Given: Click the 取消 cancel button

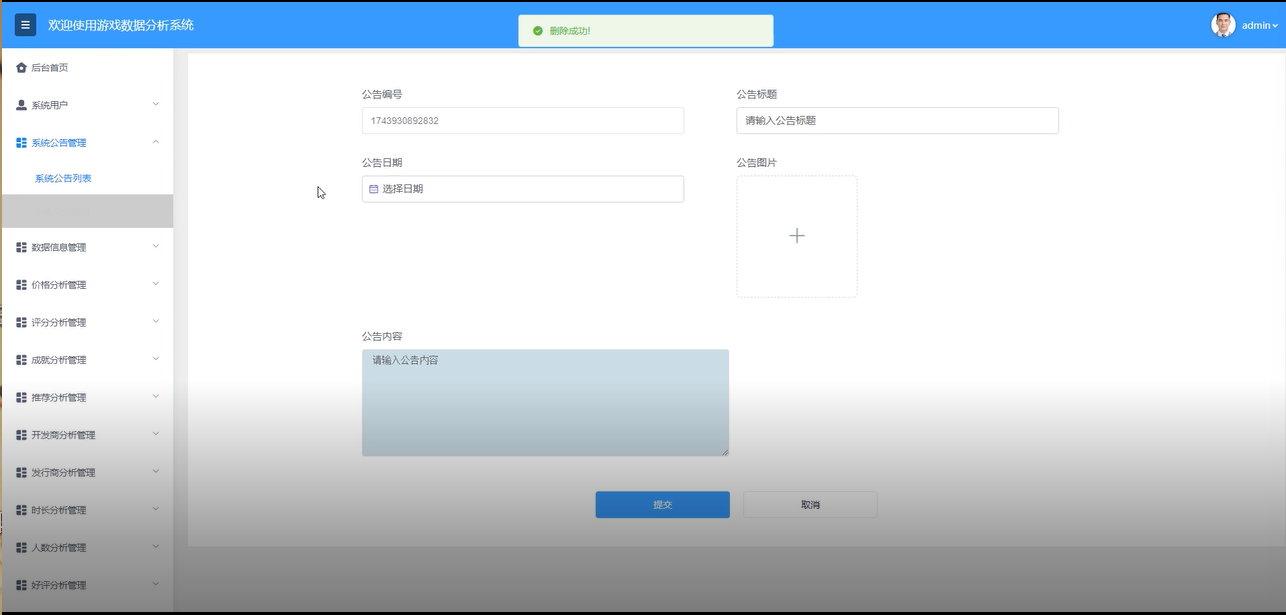Looking at the screenshot, I should [x=809, y=504].
